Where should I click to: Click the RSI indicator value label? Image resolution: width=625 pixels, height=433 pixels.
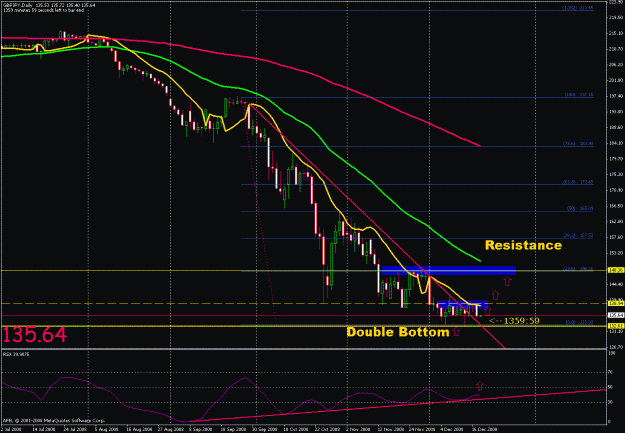(16, 354)
